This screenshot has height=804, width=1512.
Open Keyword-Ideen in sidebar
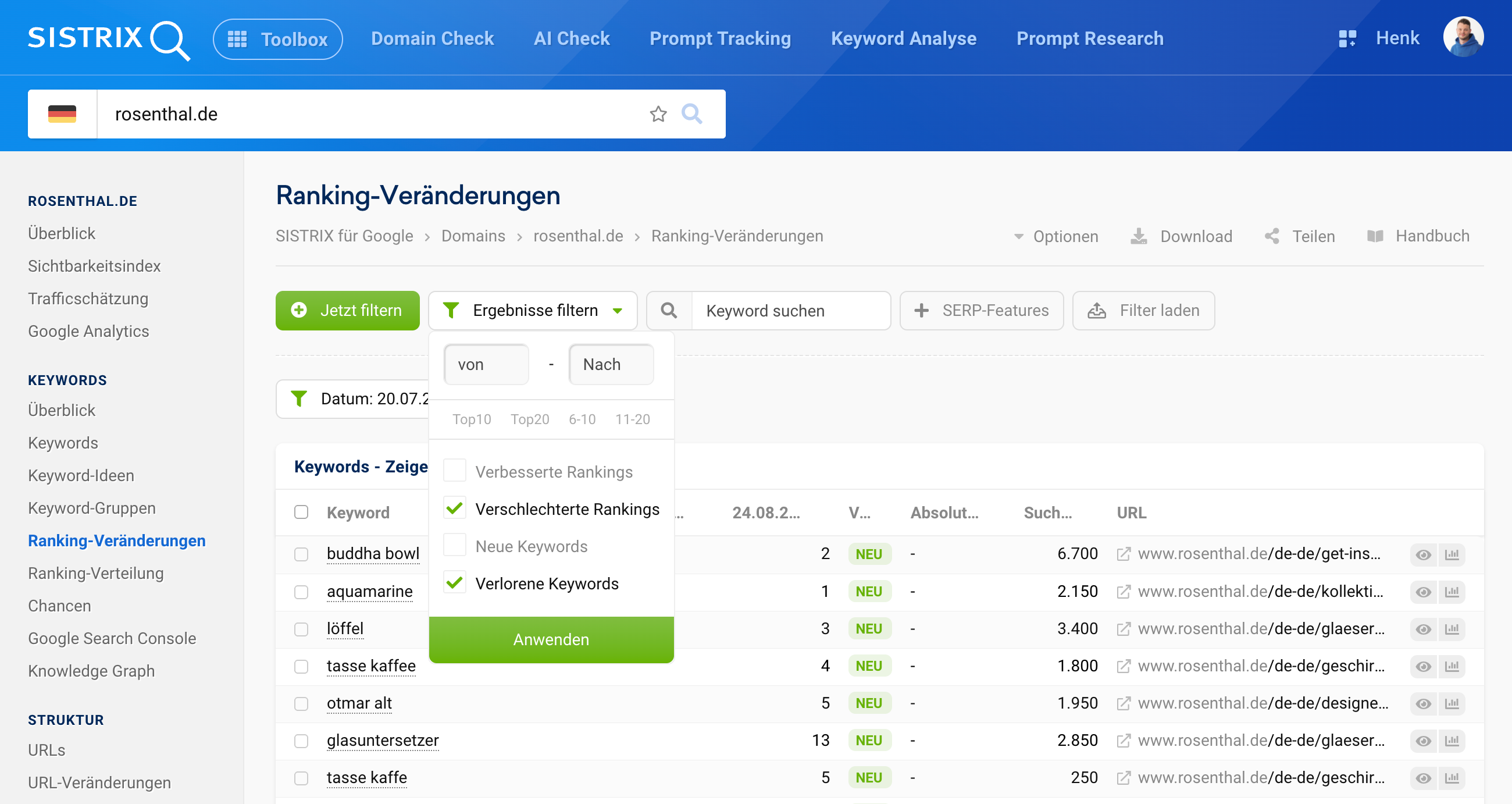point(81,475)
